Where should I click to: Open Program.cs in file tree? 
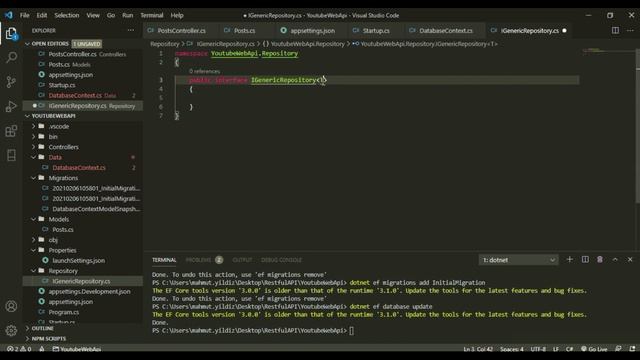(x=64, y=312)
